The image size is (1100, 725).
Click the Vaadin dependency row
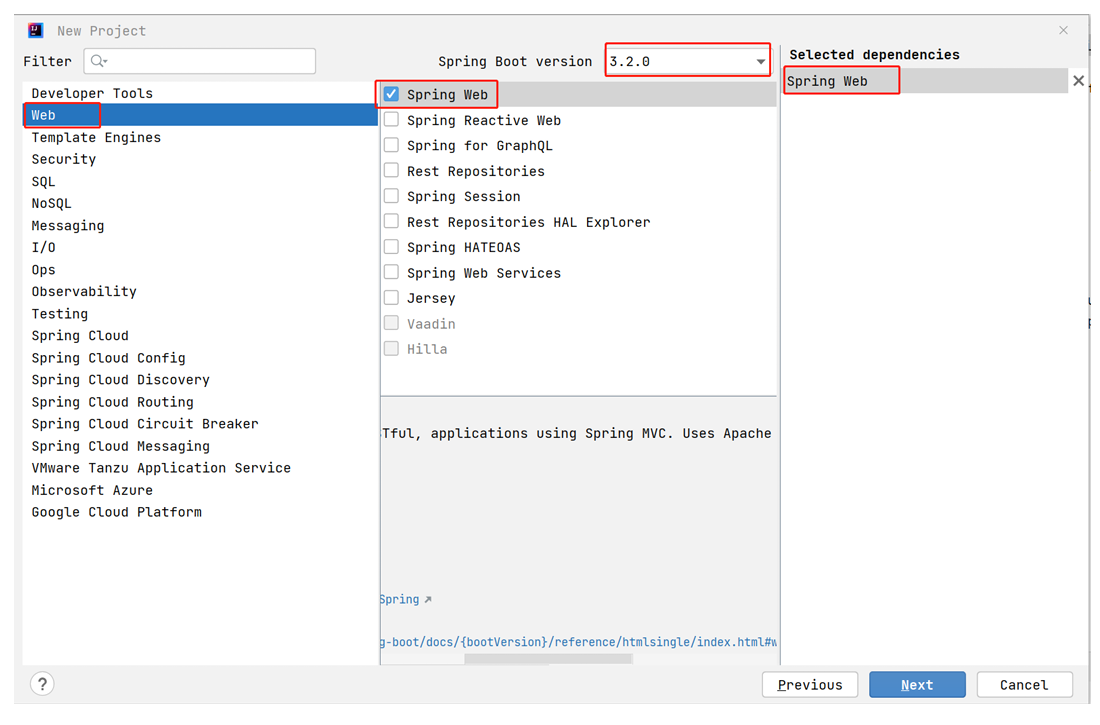pos(579,324)
